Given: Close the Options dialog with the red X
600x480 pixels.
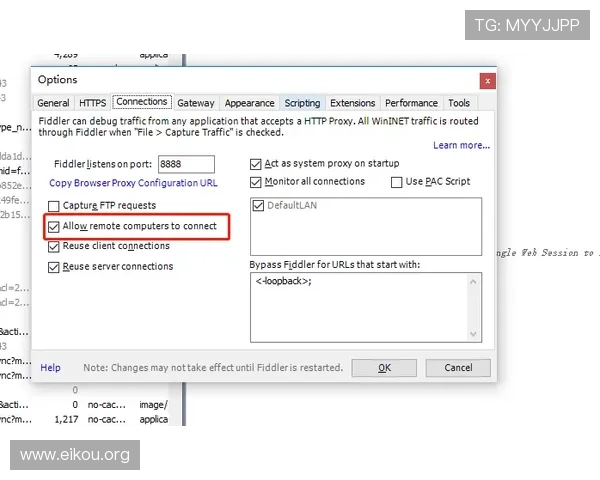Looking at the screenshot, I should [x=488, y=81].
